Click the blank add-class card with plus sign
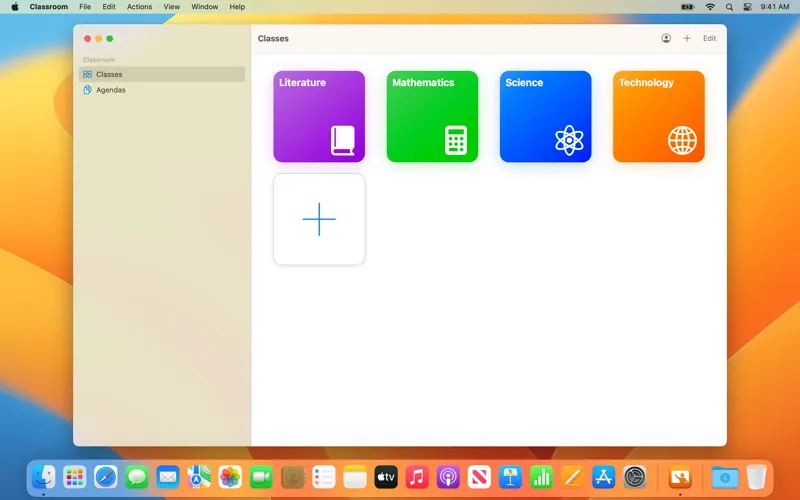The image size is (800, 500). (319, 219)
